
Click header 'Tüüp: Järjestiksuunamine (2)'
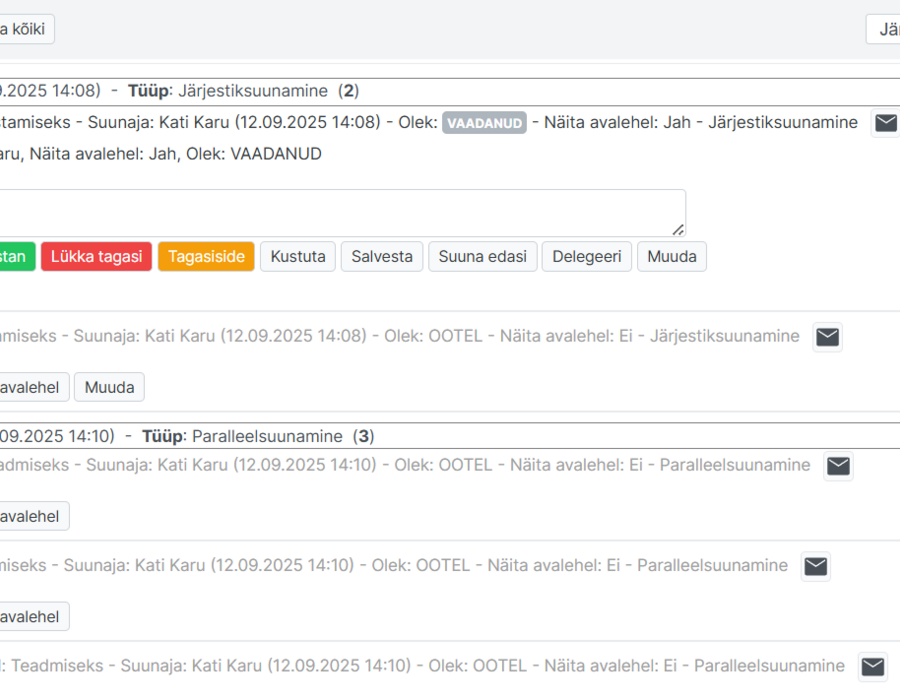click(243, 91)
